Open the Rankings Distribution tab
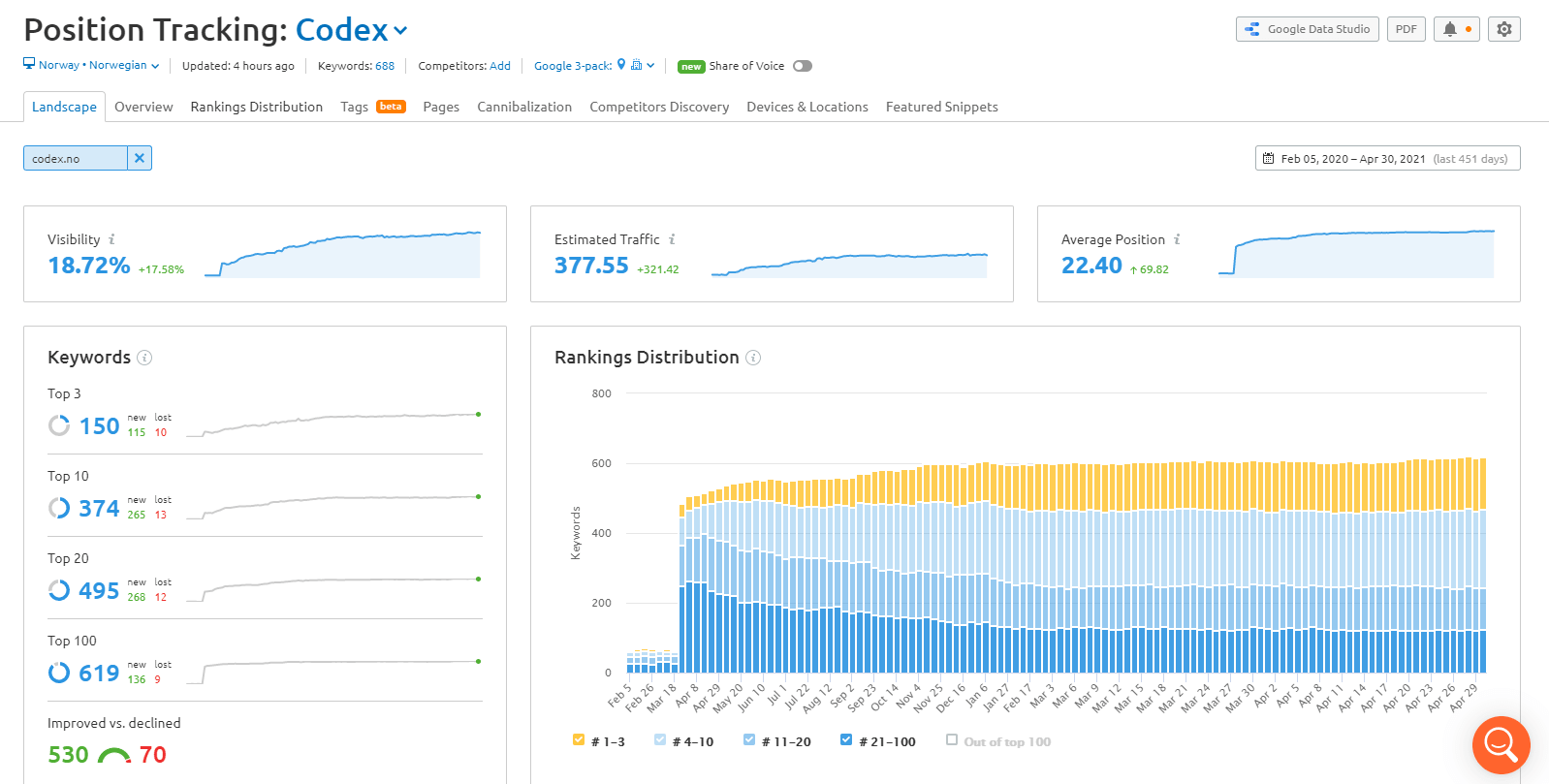This screenshot has height=784, width=1549. [x=257, y=107]
